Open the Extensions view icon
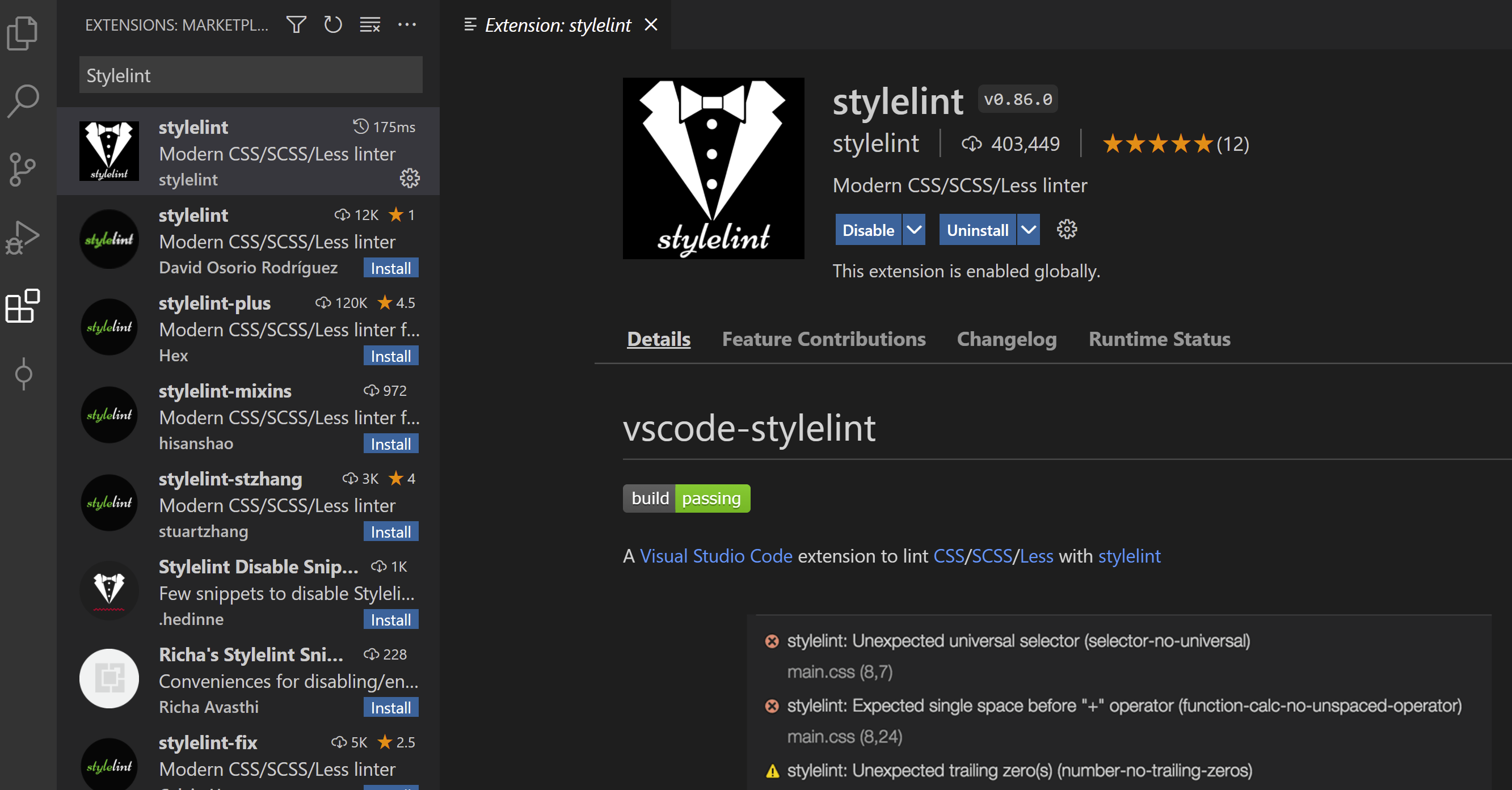1512x790 pixels. [x=23, y=306]
